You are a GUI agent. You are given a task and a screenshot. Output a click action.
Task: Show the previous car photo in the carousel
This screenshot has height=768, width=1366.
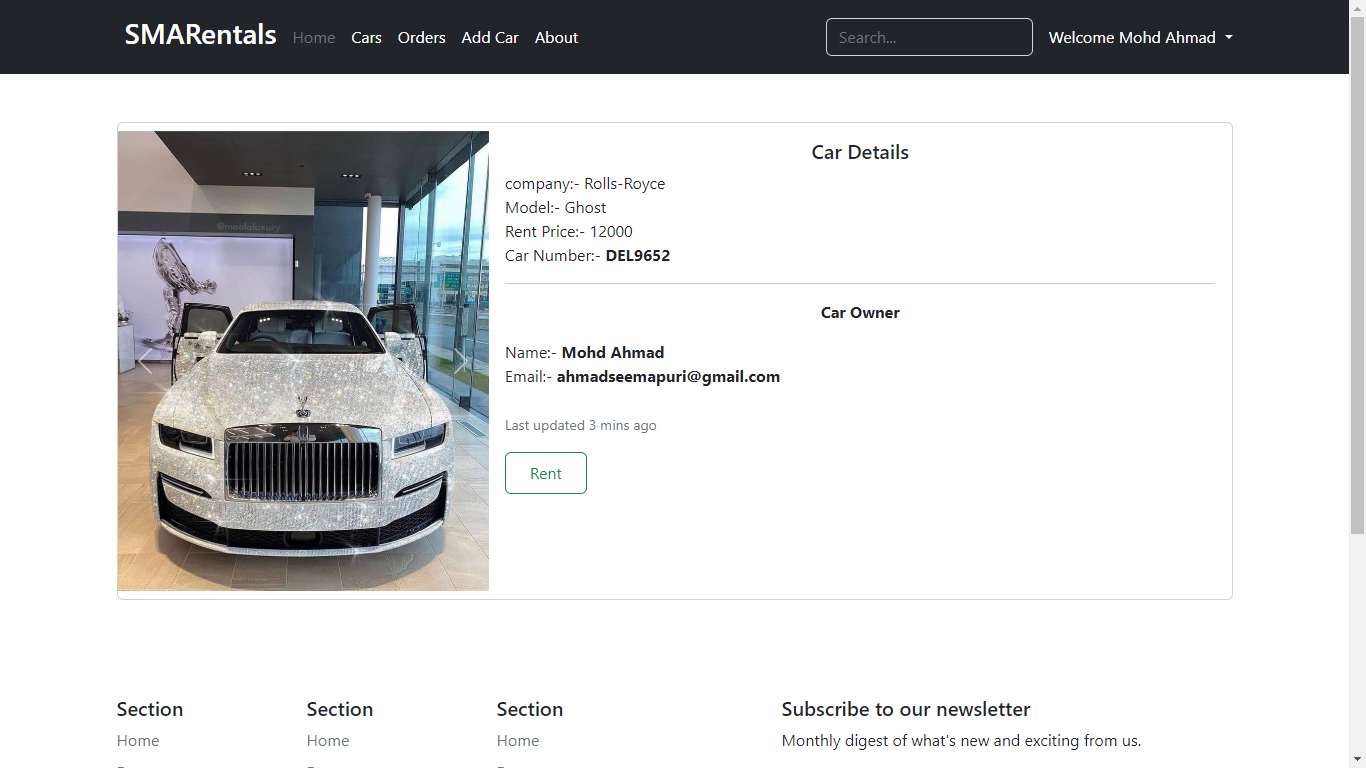point(146,361)
